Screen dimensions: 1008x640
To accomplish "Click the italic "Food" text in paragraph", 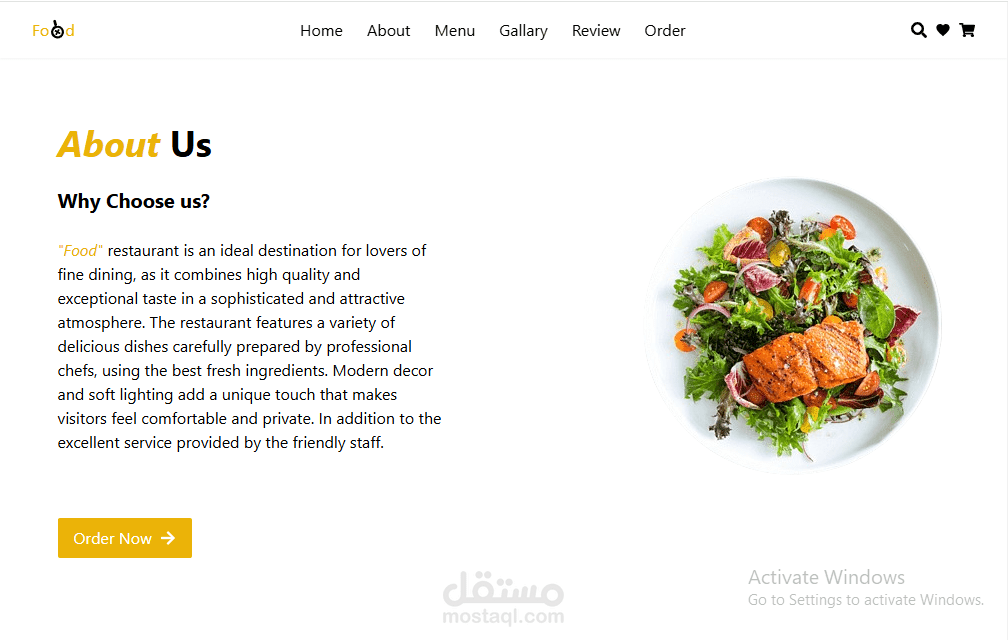I will tap(80, 251).
